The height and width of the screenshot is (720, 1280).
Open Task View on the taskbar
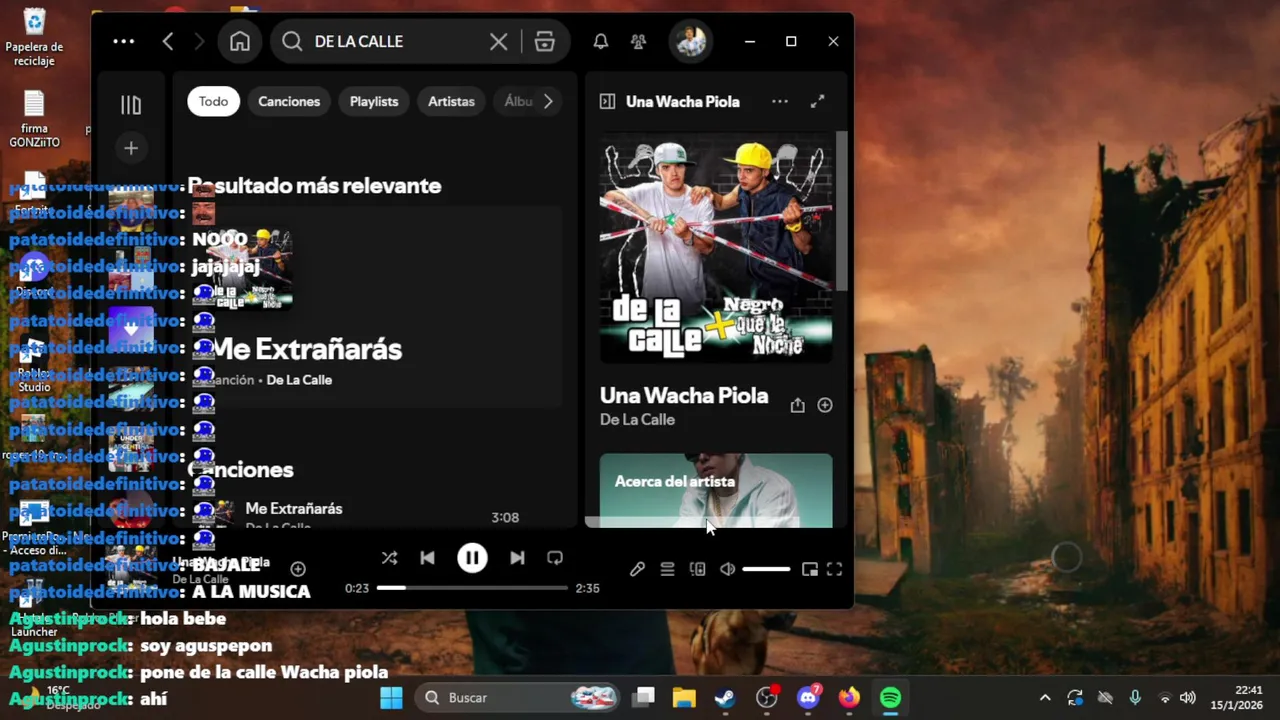pos(644,698)
